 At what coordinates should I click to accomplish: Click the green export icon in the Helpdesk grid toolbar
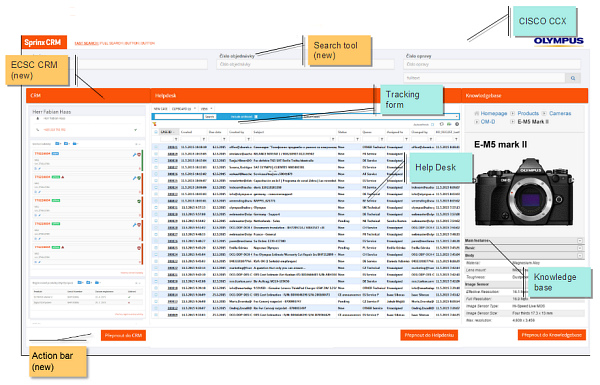click(449, 124)
